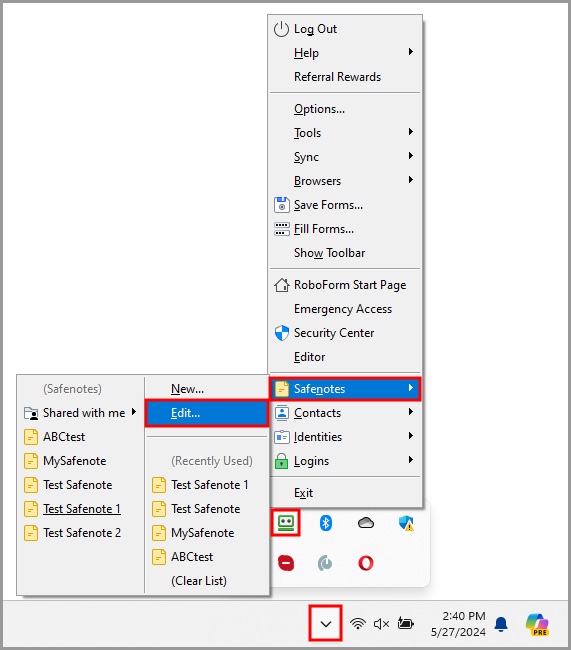The image size is (571, 650).
Task: Open Test Safenote 2 in Safenotes list
Action: click(x=80, y=533)
